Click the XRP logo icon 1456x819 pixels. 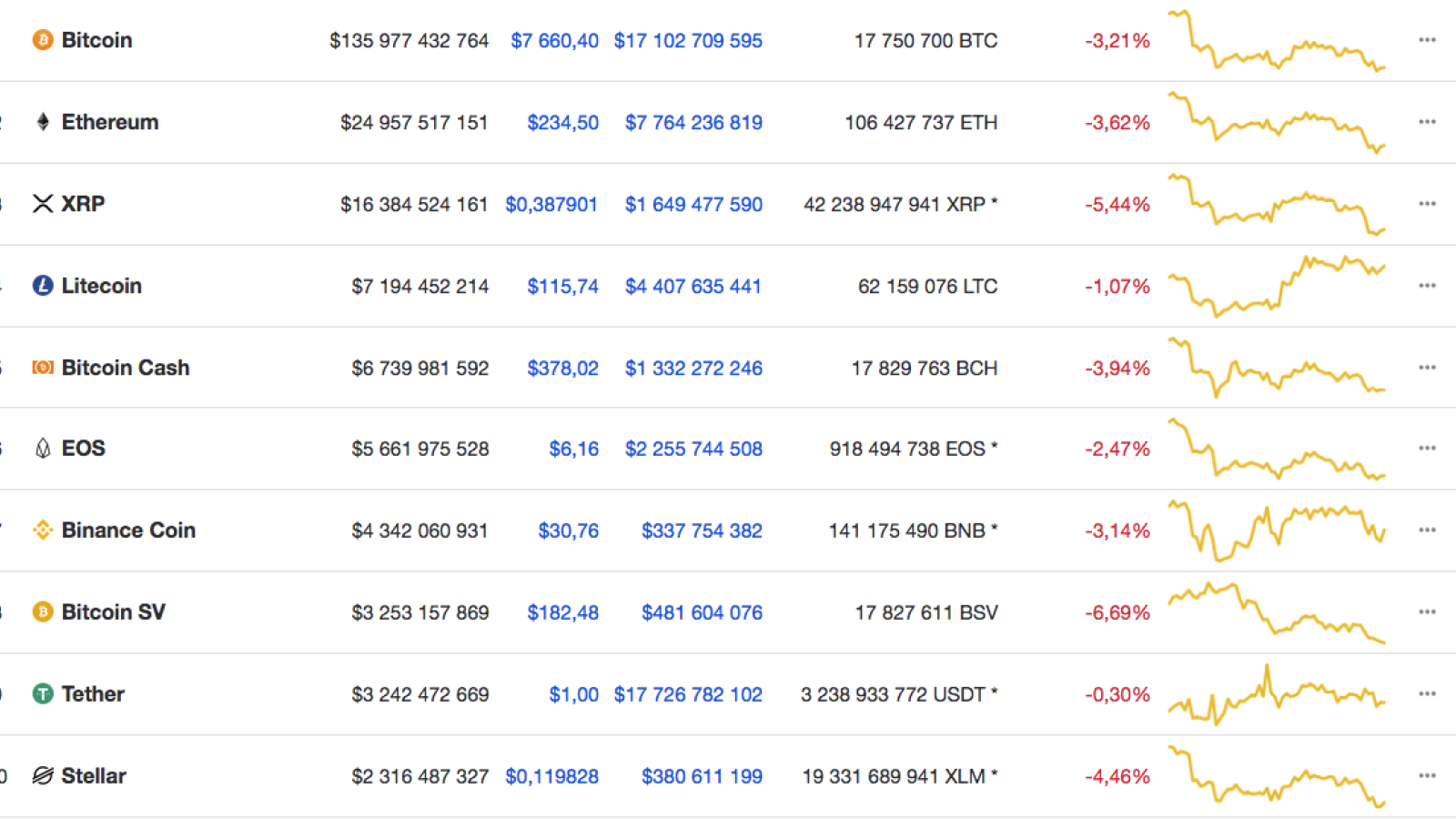point(43,204)
